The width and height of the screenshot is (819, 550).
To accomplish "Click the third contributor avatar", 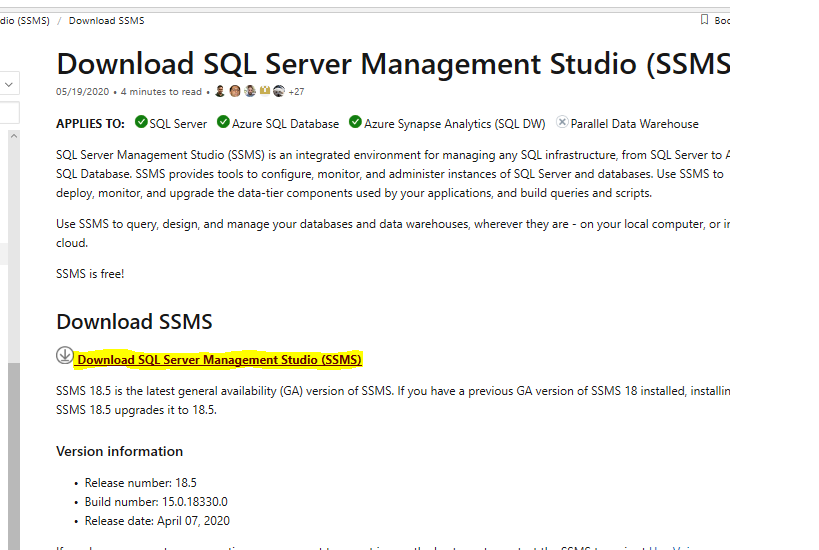I will 250,91.
